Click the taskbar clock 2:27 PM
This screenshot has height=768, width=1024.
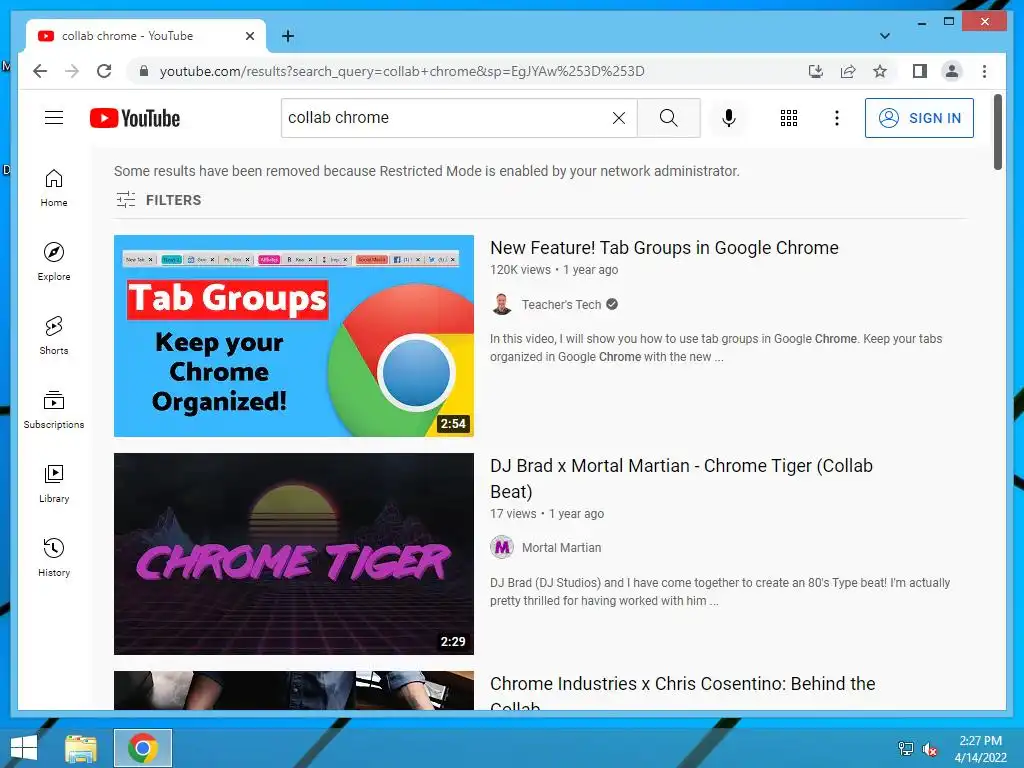[980, 749]
